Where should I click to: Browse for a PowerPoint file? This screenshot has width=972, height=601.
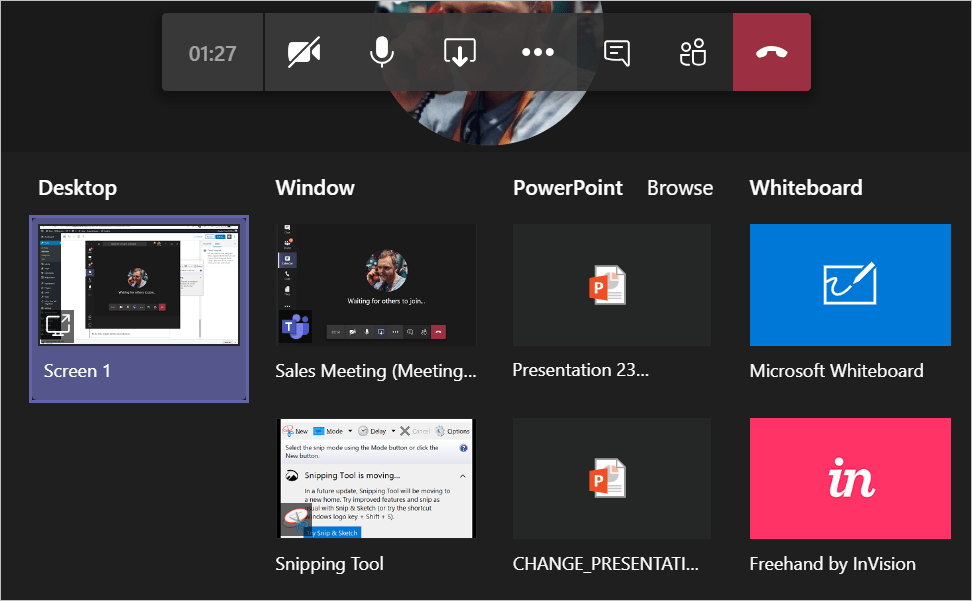click(x=680, y=188)
